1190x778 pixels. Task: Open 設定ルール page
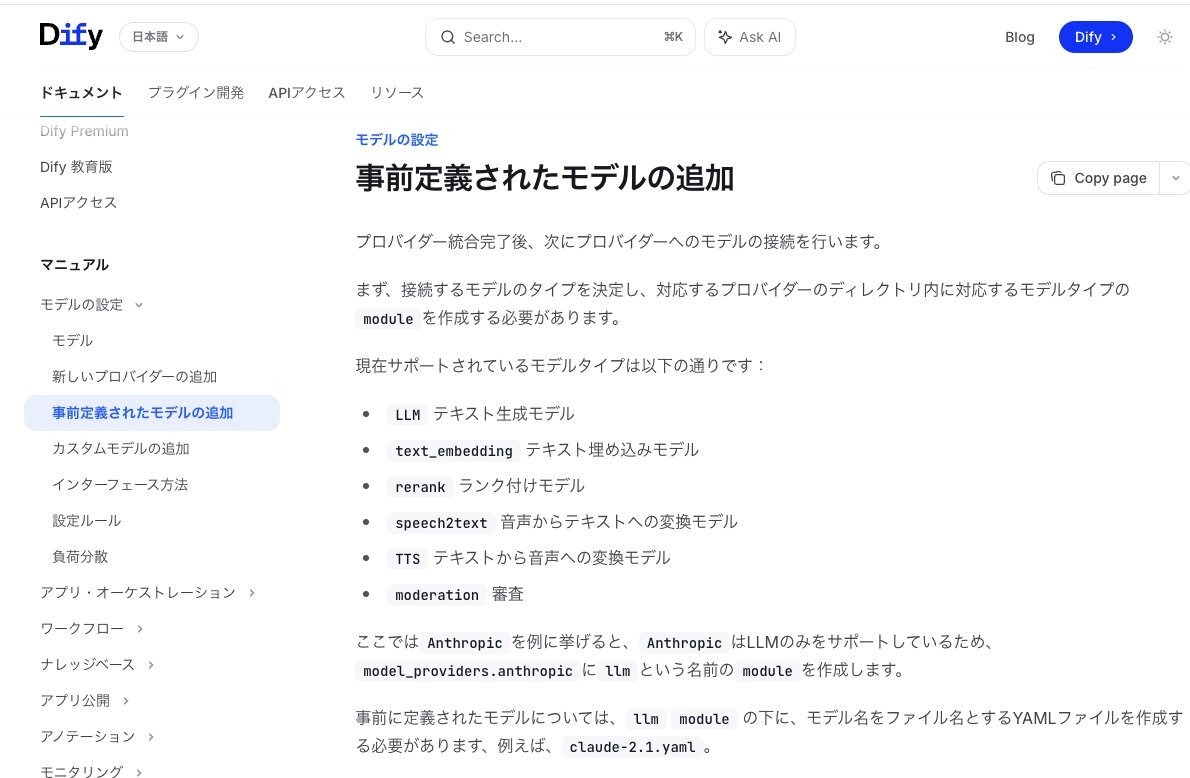pyautogui.click(x=87, y=521)
